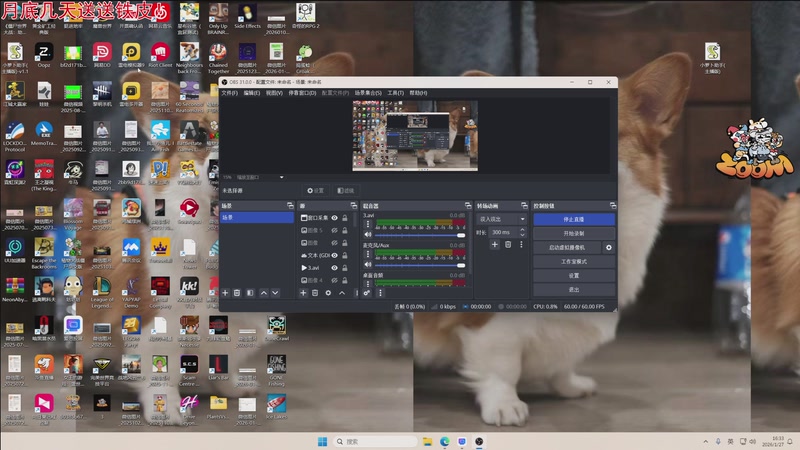Add a new scene with the plus icon
Viewport: 800px width, 450px height.
226,293
